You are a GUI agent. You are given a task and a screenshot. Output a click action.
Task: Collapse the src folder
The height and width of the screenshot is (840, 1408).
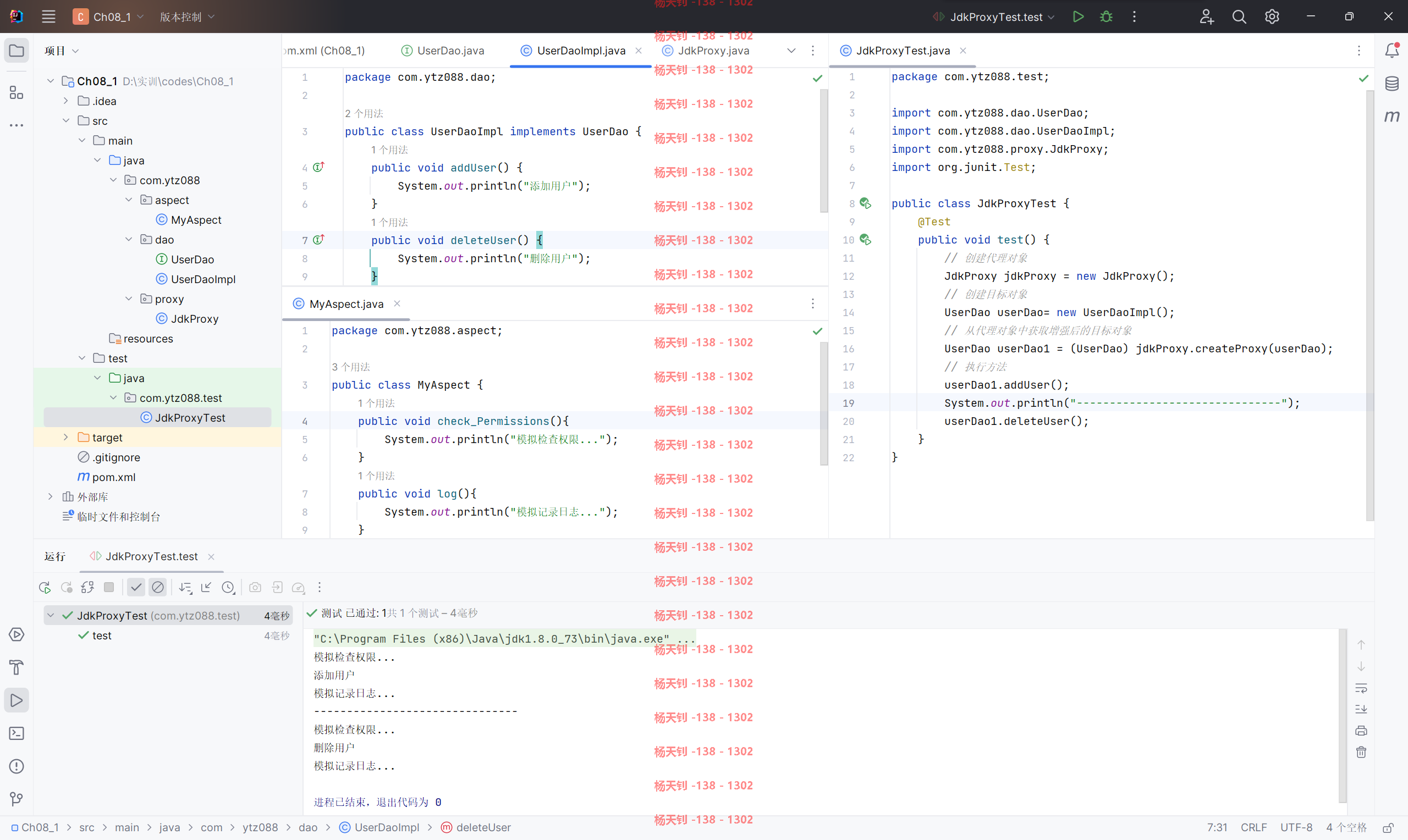click(65, 120)
